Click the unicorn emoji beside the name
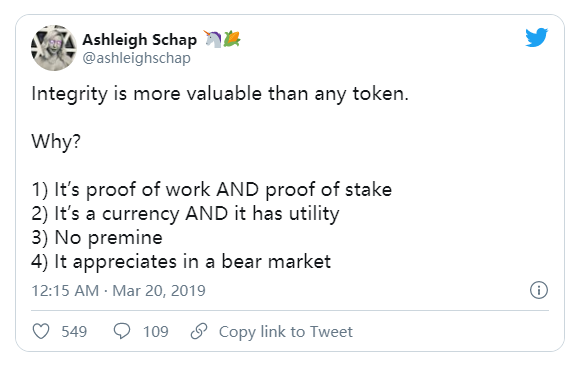583x366 pixels. click(213, 39)
